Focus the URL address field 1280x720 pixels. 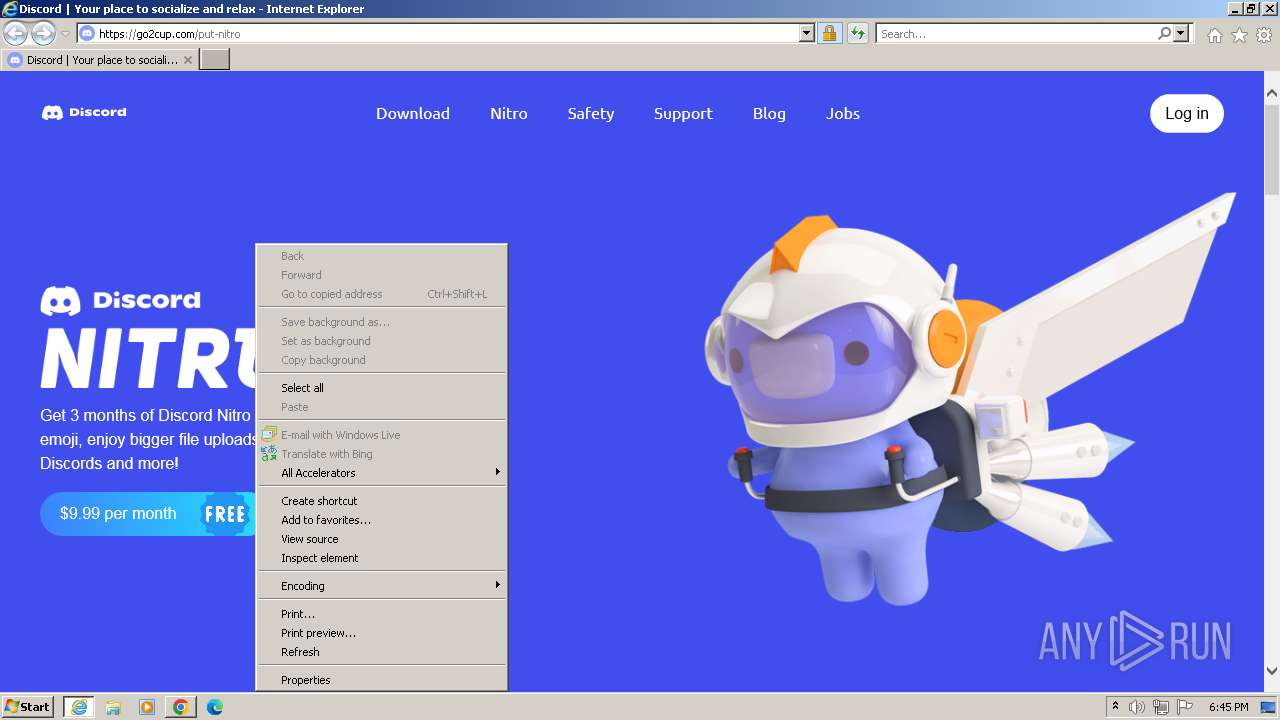(x=448, y=34)
